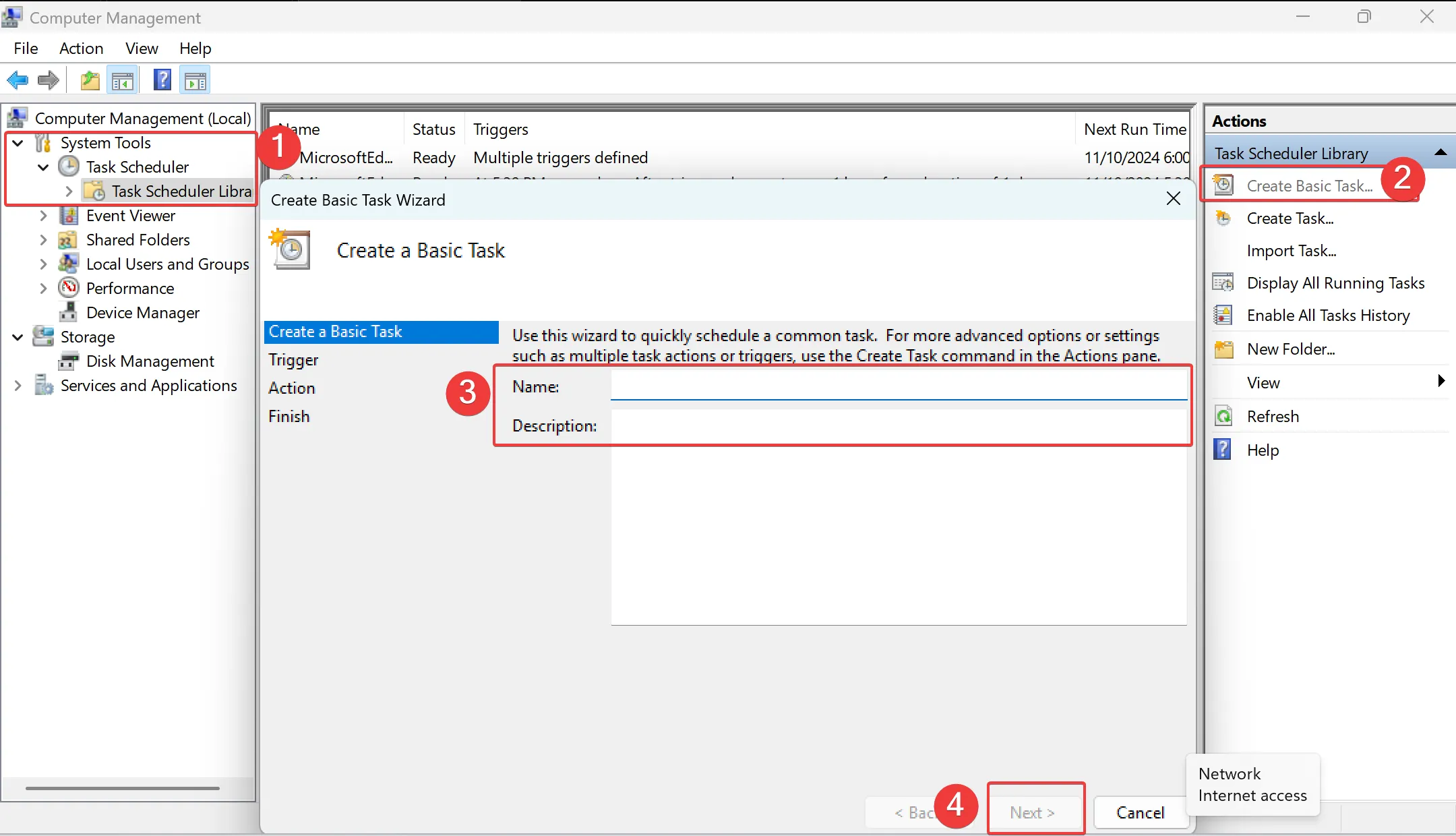Toggle the Show/Hide Action Pane icon
1456x836 pixels.
point(194,80)
